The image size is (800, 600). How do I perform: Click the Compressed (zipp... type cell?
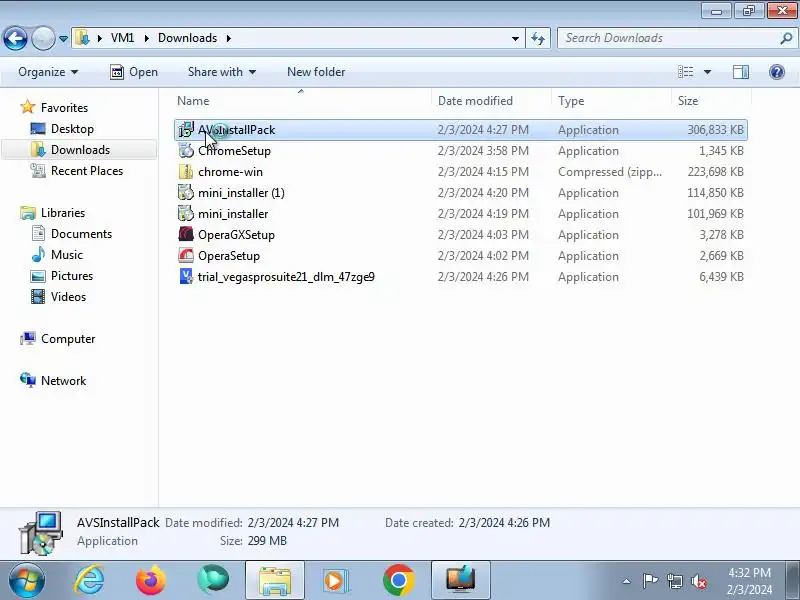pyautogui.click(x=610, y=172)
